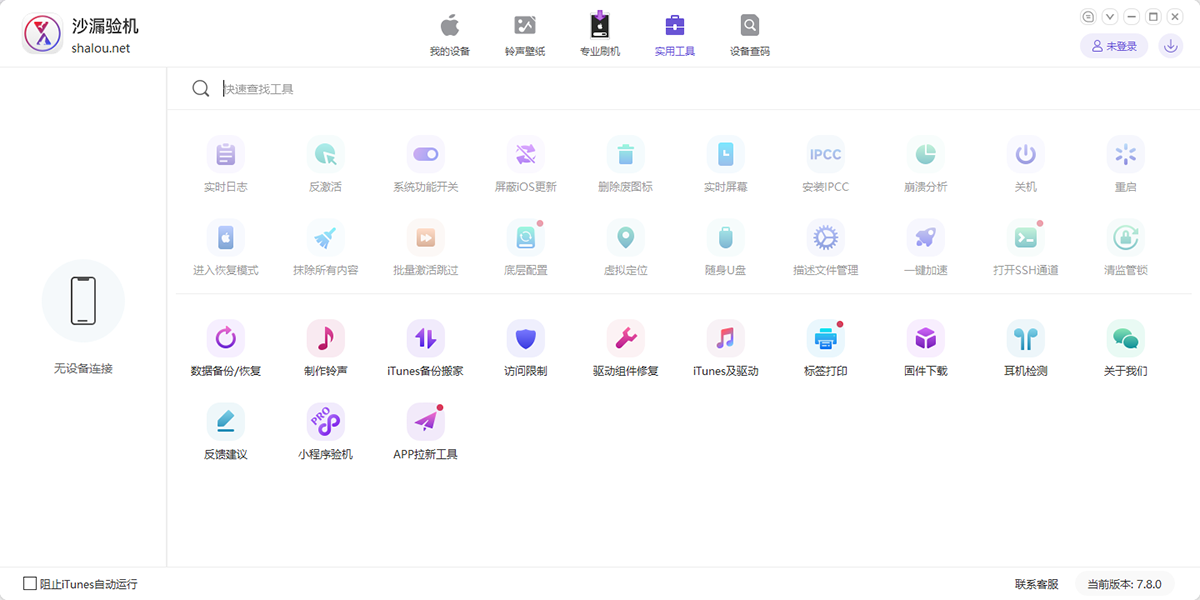This screenshot has width=1200, height=600.
Task: Open the title bar message menu icon
Action: [x=1089, y=17]
